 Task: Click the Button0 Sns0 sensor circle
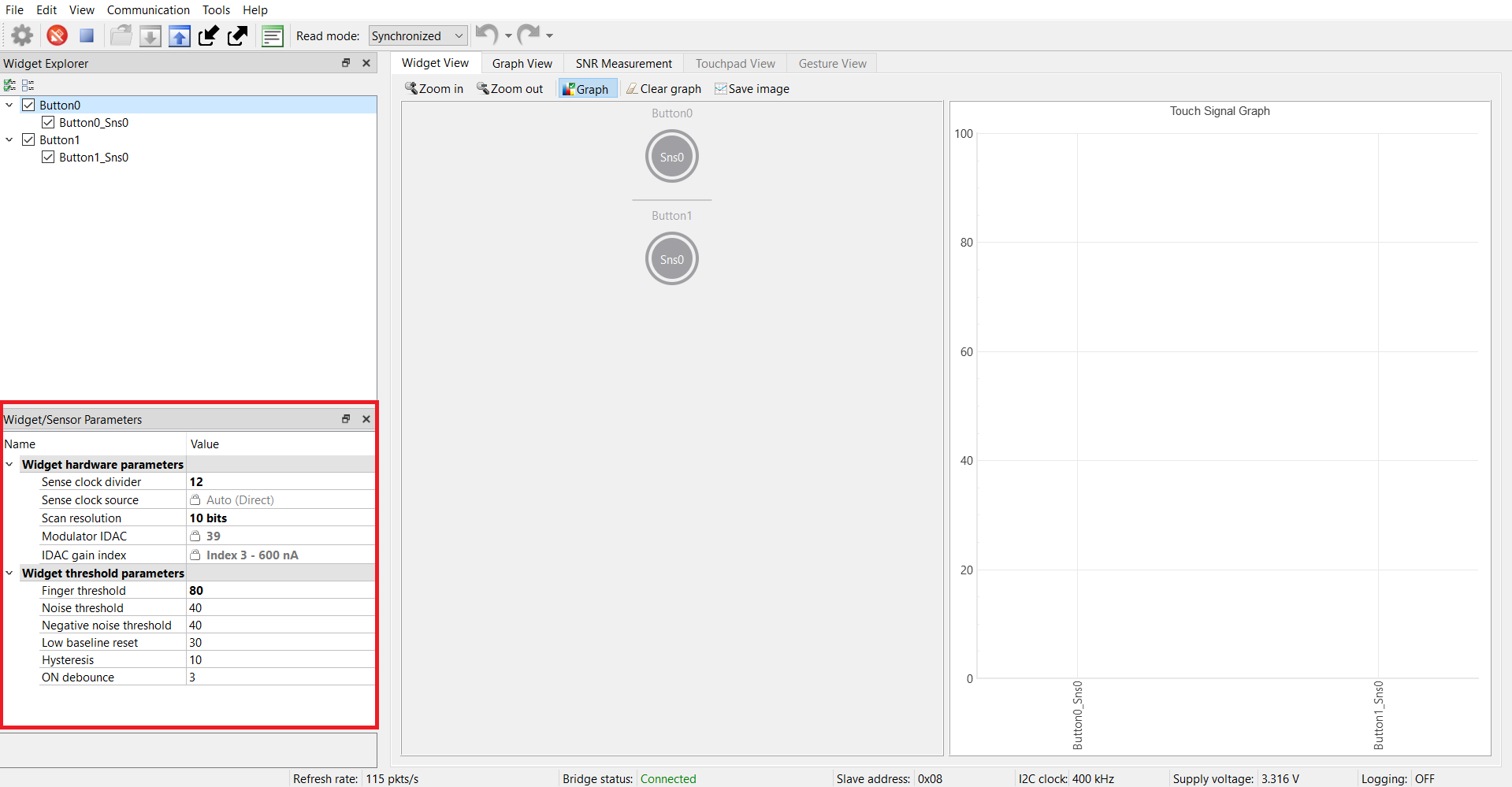tap(672, 157)
